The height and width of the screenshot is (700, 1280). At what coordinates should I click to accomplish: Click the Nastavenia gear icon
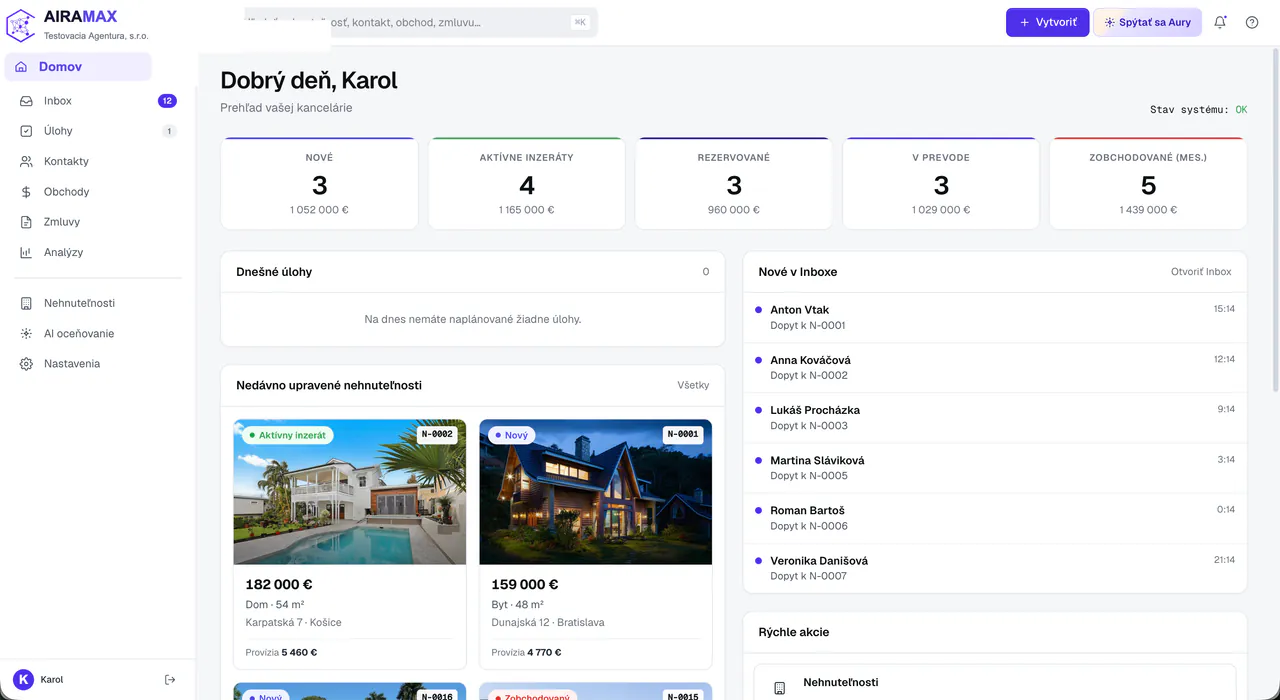26,364
